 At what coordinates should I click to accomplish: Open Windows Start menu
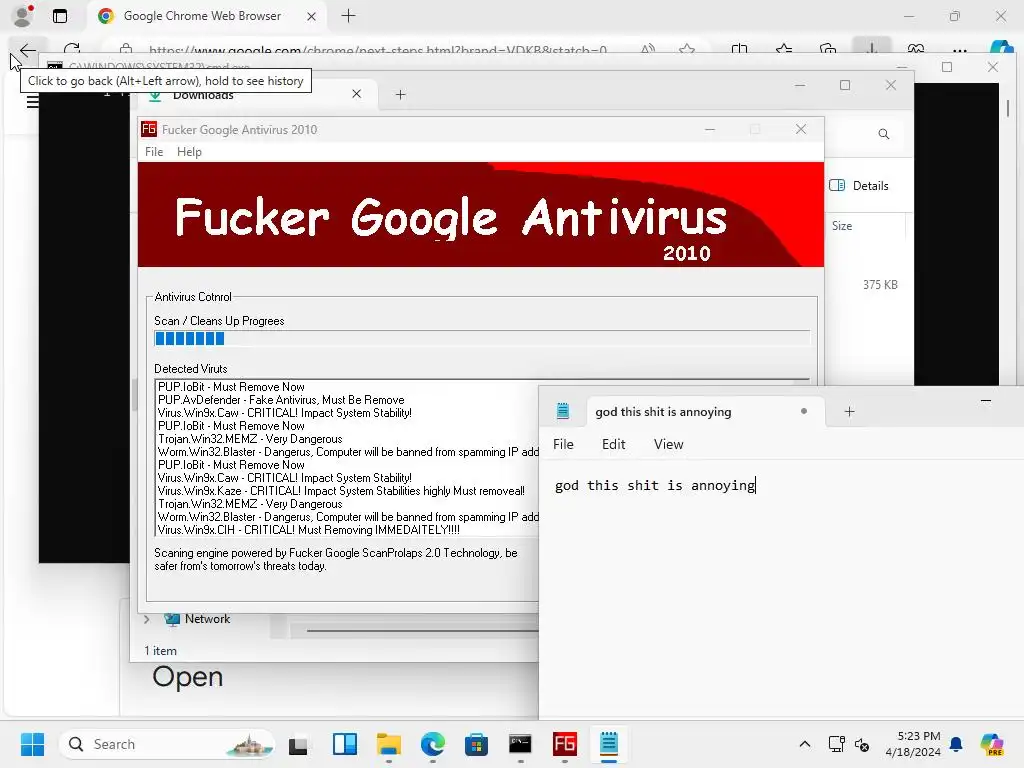(x=32, y=744)
